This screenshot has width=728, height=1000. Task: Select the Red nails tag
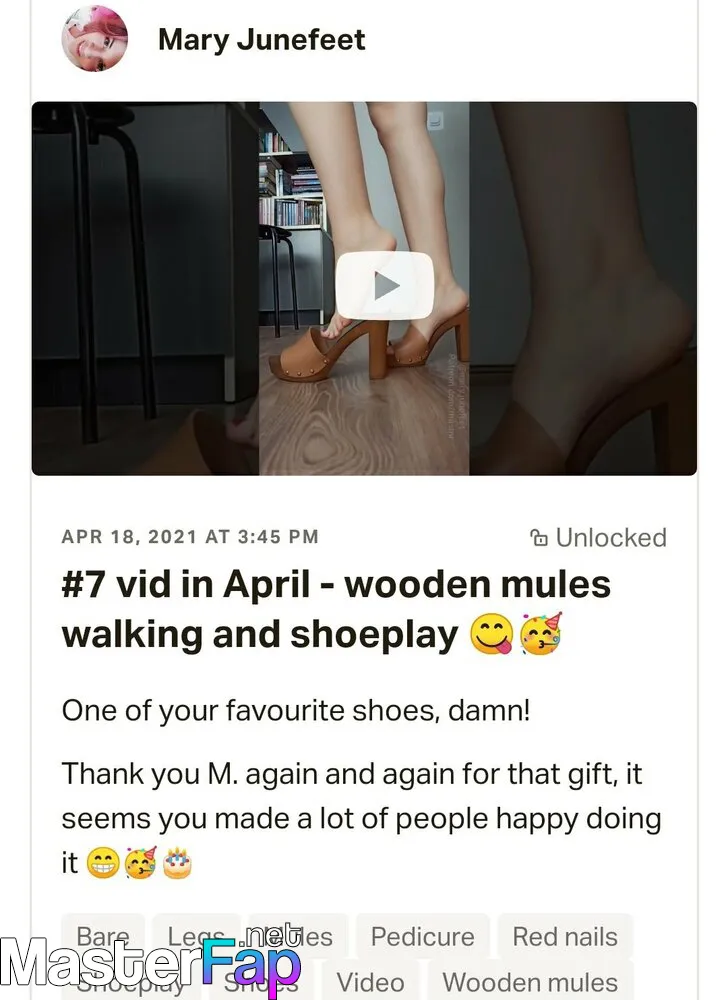click(x=565, y=937)
